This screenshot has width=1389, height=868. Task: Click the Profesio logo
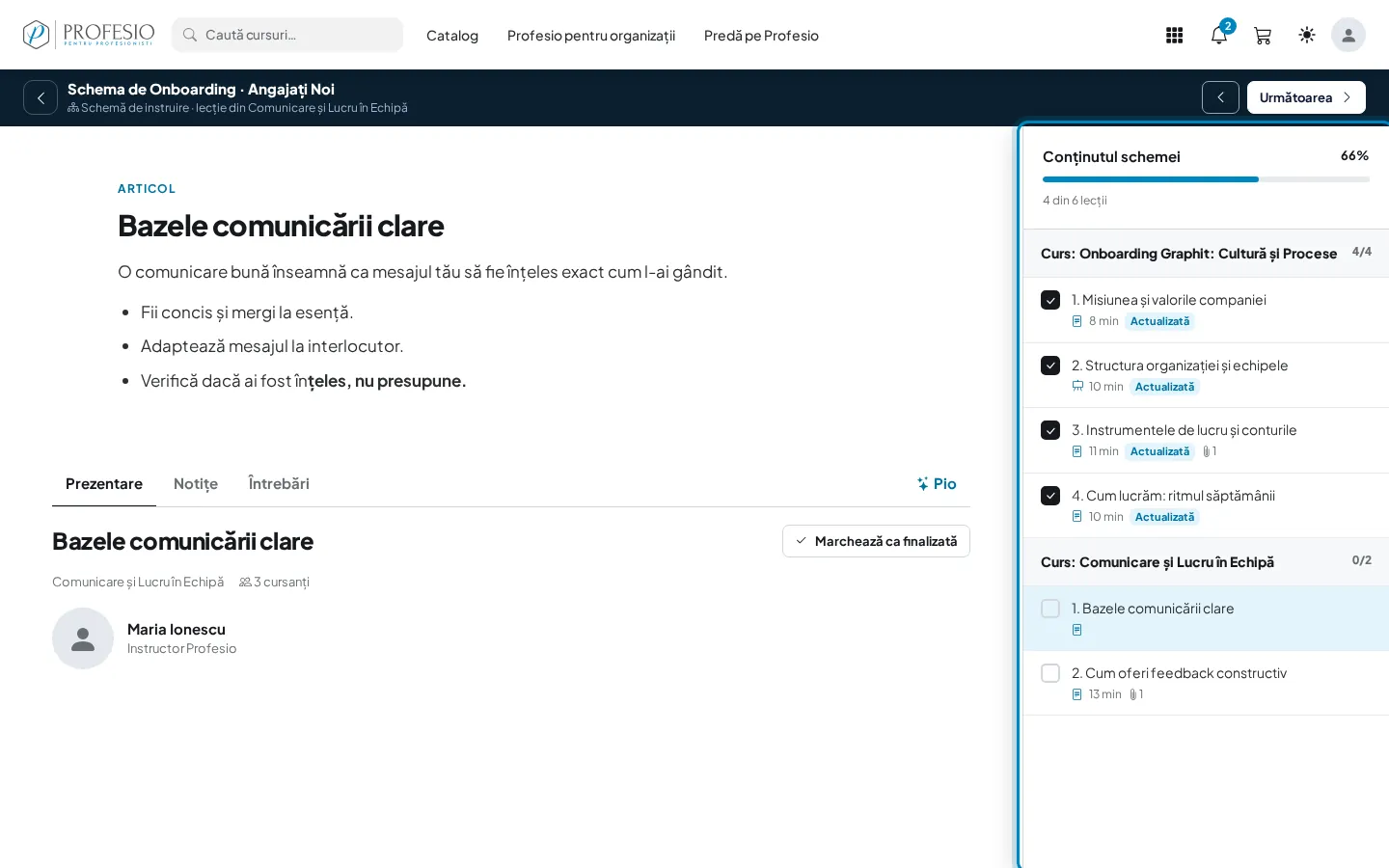tap(89, 35)
